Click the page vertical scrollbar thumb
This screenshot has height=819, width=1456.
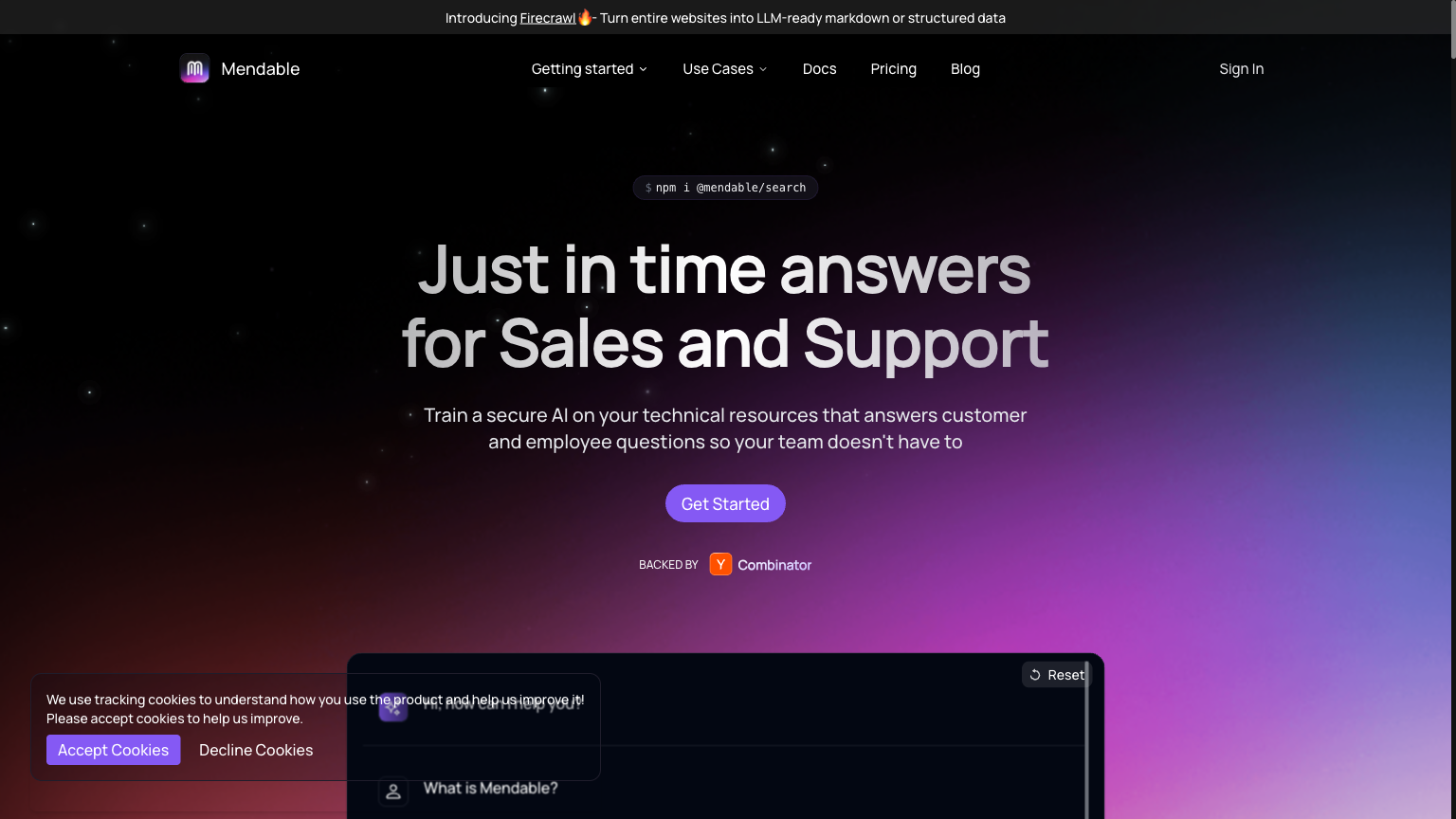point(1450,30)
